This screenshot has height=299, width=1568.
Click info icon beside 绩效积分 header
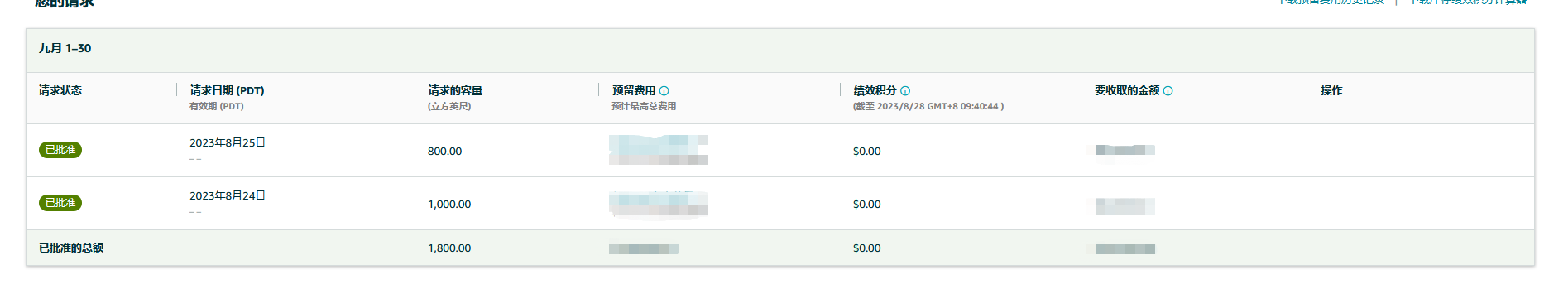tap(905, 91)
